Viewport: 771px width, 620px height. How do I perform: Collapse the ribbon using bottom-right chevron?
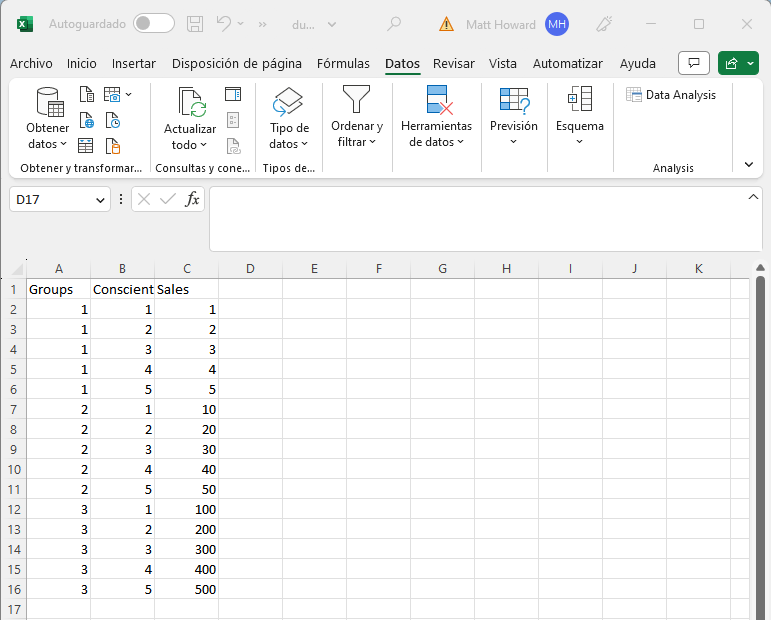pyautogui.click(x=749, y=164)
